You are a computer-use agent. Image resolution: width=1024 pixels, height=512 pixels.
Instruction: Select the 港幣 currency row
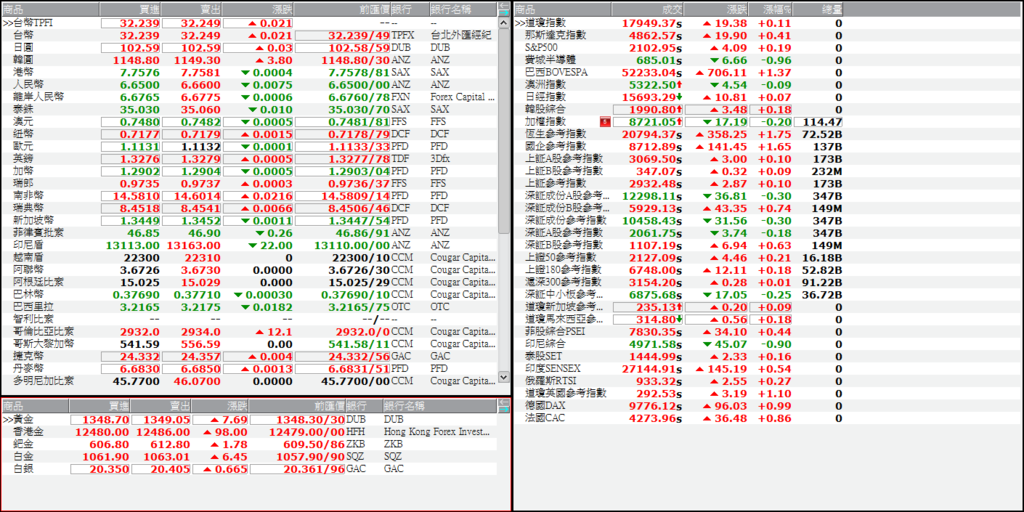(249, 72)
